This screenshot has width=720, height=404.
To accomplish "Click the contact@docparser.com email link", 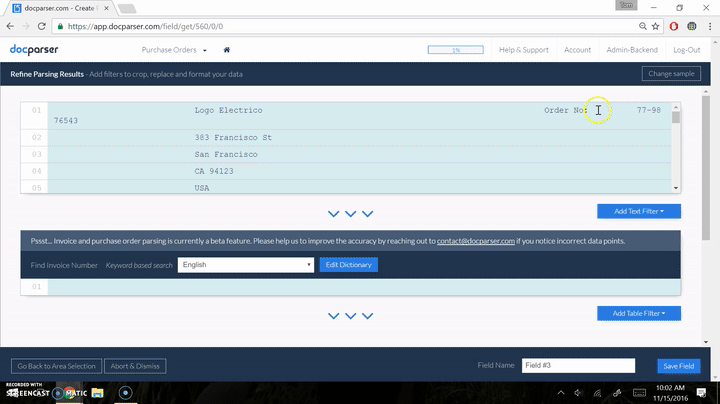I will [x=476, y=241].
